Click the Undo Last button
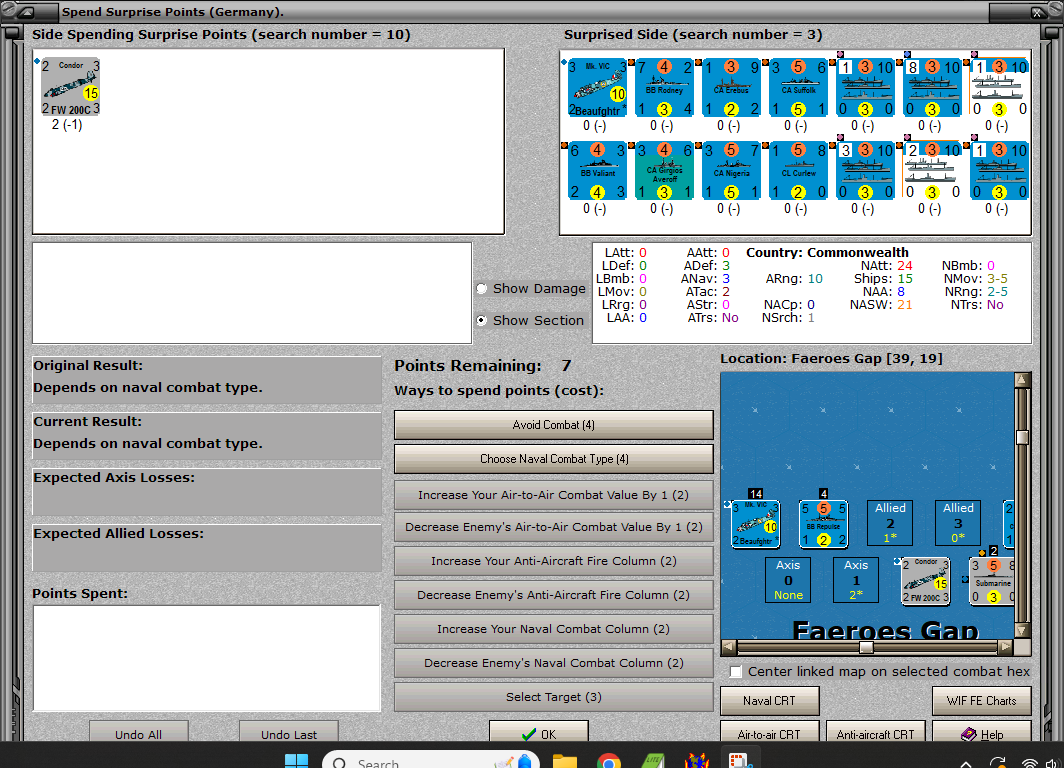This screenshot has width=1064, height=768. 288,733
